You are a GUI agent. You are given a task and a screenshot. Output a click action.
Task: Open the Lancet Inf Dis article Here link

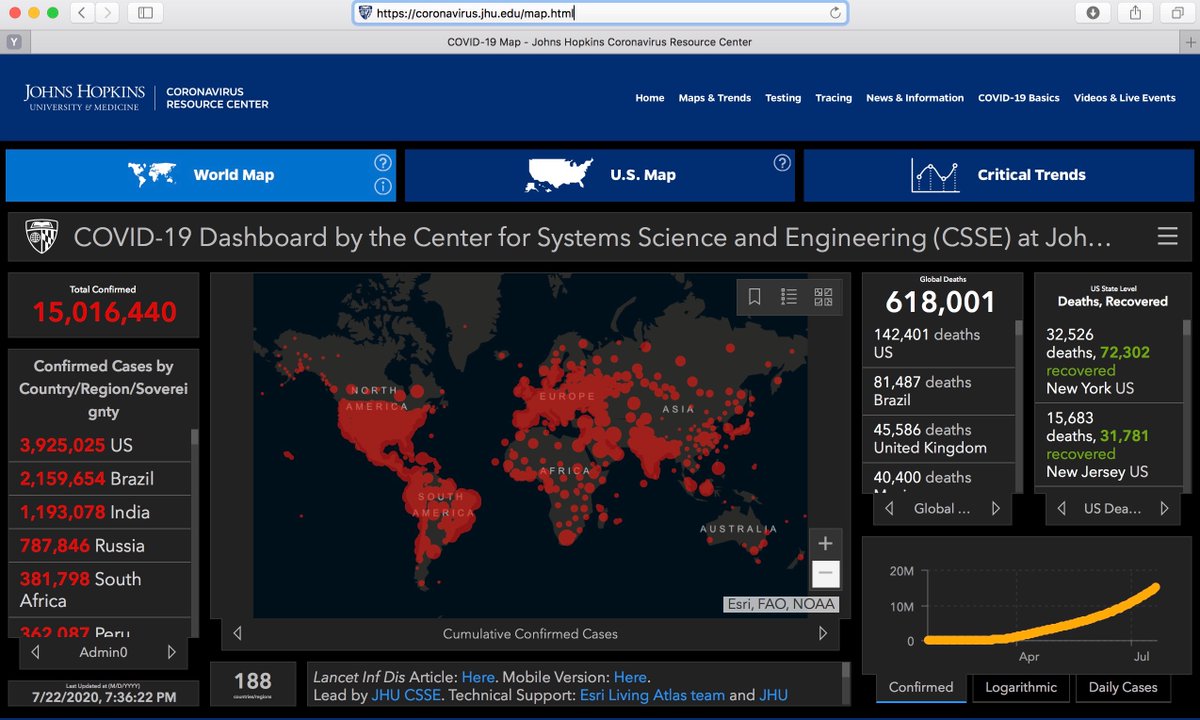click(478, 677)
